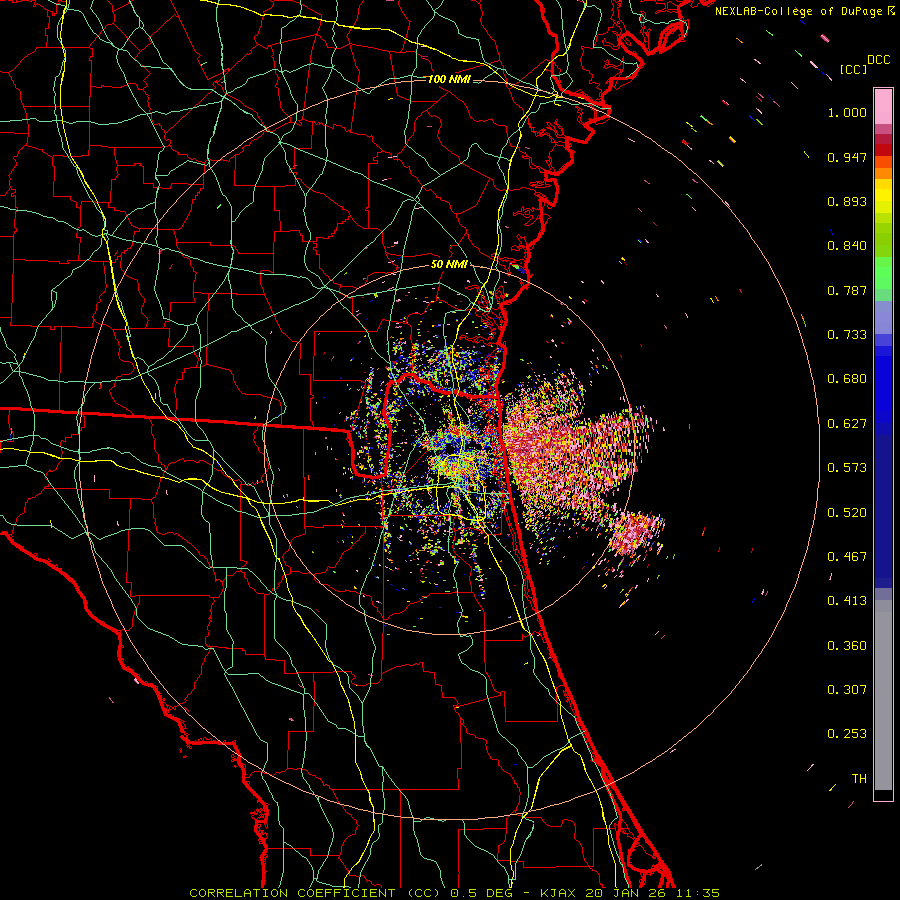Viewport: 900px width, 900px height.
Task: Click the 0.520 legend value
Action: (x=847, y=513)
